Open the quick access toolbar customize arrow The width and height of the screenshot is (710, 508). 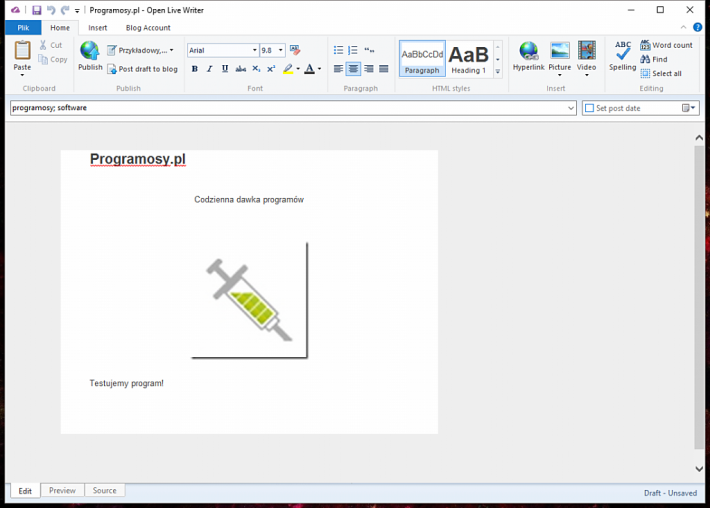(77, 10)
